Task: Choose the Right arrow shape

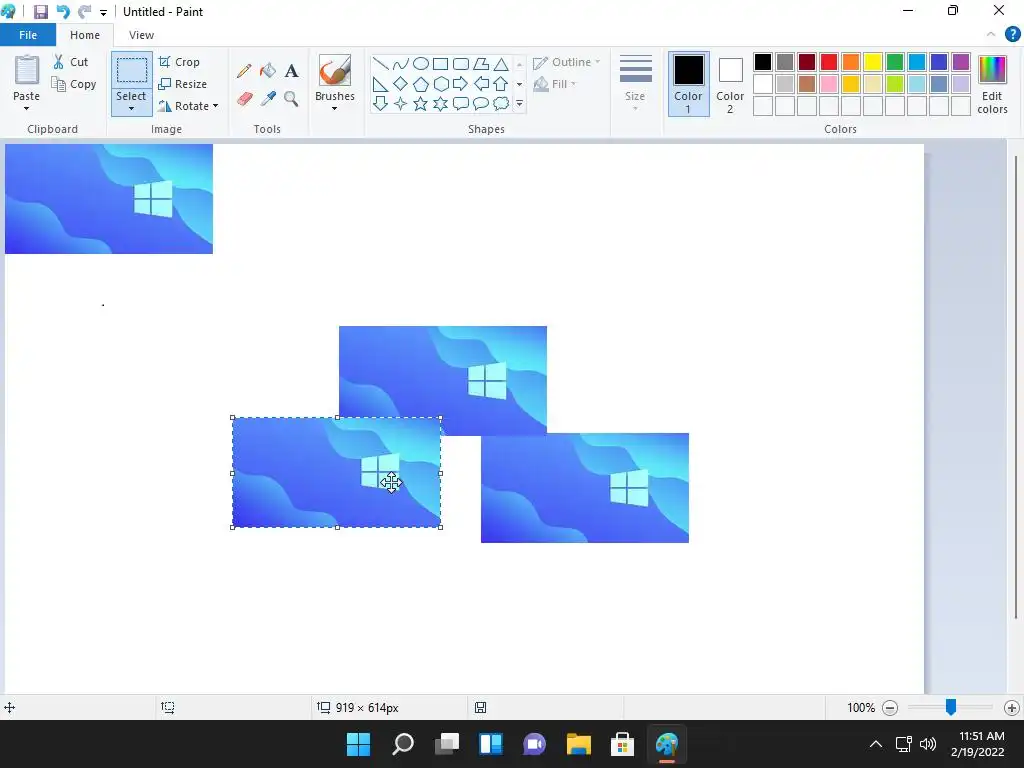Action: click(x=461, y=84)
